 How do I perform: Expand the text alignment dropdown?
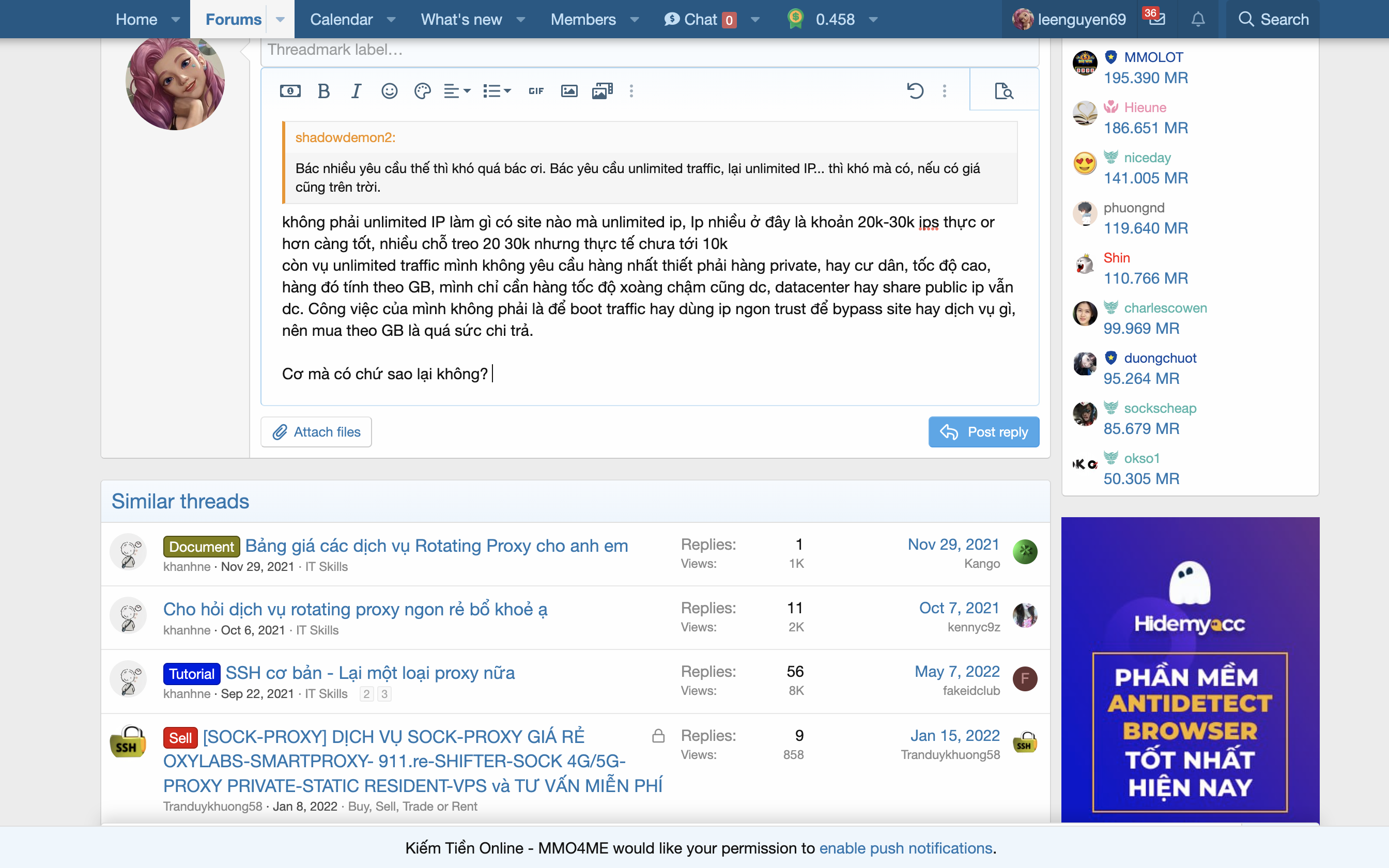(x=457, y=91)
